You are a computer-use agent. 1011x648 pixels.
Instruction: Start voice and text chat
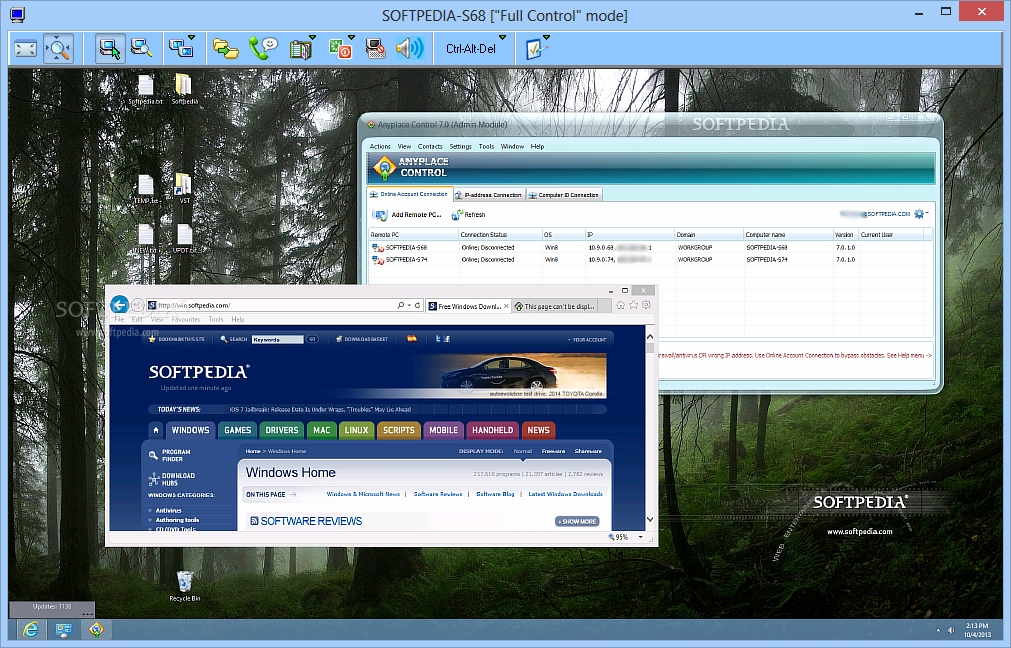pos(263,48)
